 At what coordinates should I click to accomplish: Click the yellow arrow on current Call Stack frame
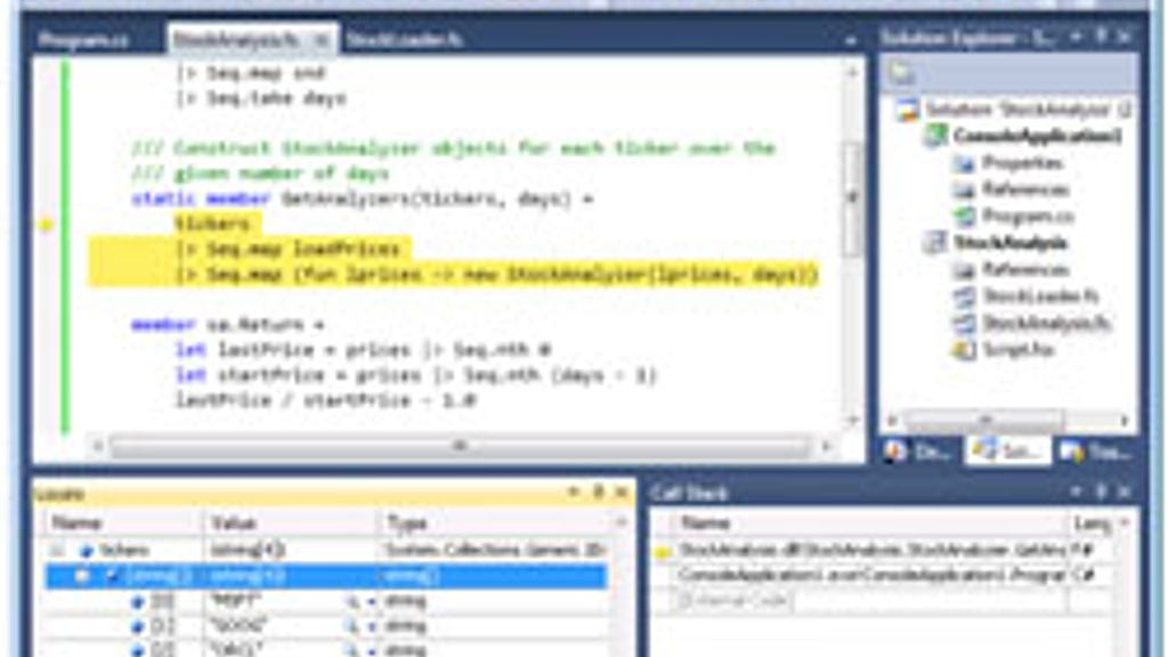pyautogui.click(x=660, y=550)
